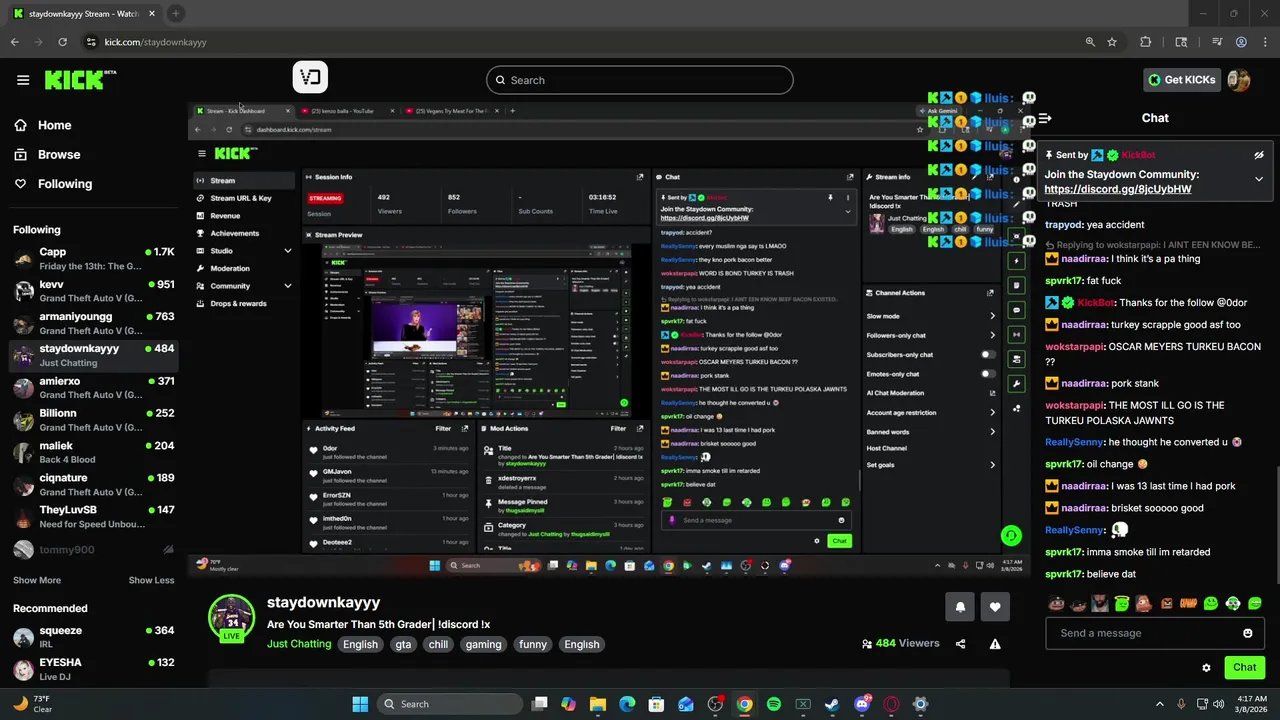Select Achievements in streamed dashboard sidebar
1280x720 pixels.
pos(234,233)
